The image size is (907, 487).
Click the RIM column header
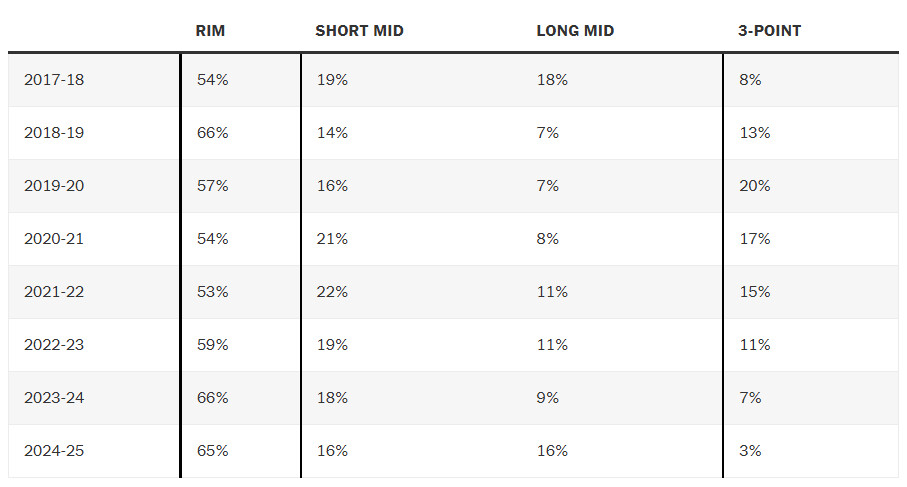(x=211, y=31)
